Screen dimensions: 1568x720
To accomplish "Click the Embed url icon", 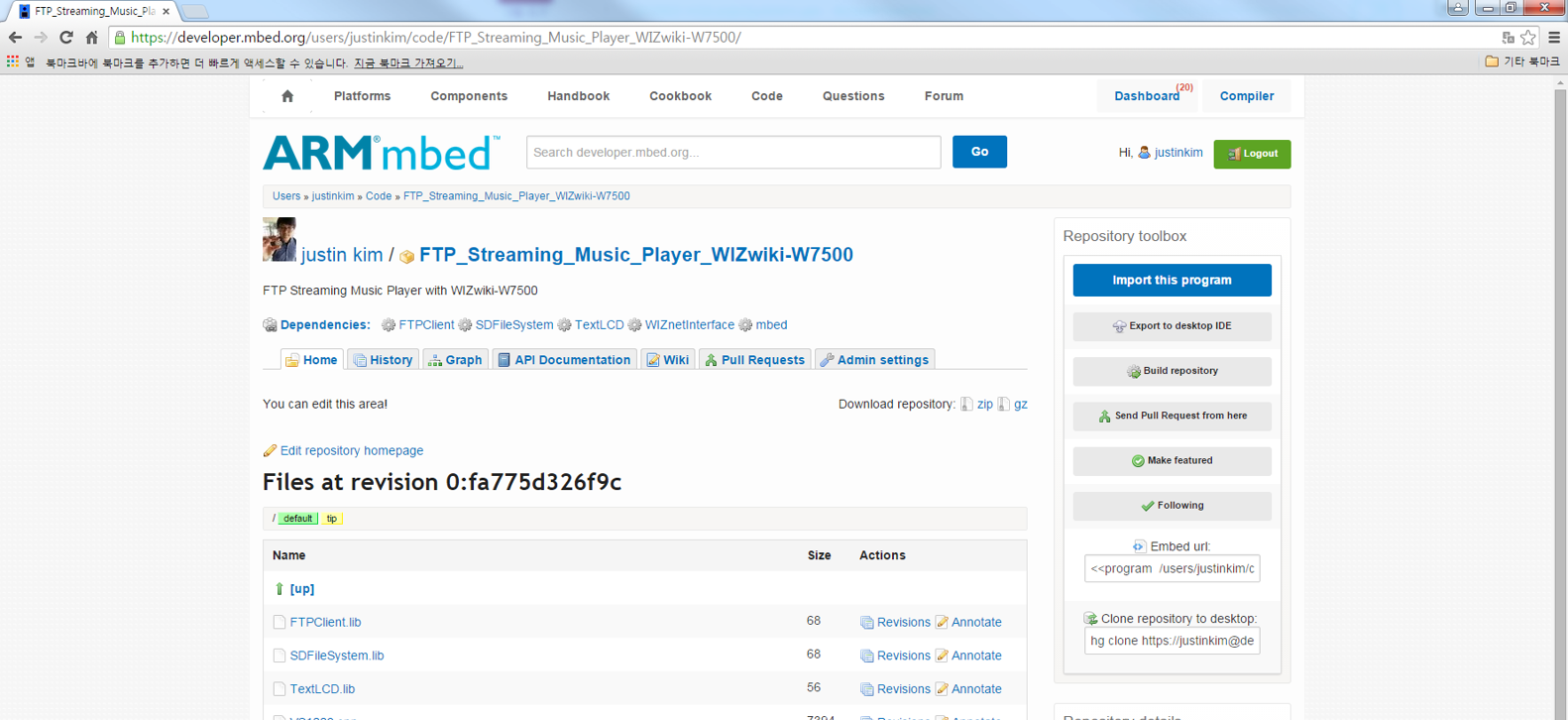I will [x=1139, y=546].
